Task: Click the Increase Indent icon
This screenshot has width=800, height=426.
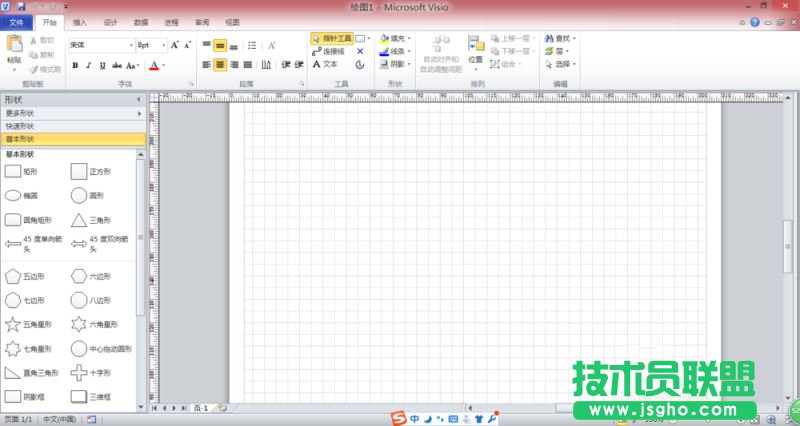Action: (x=299, y=65)
